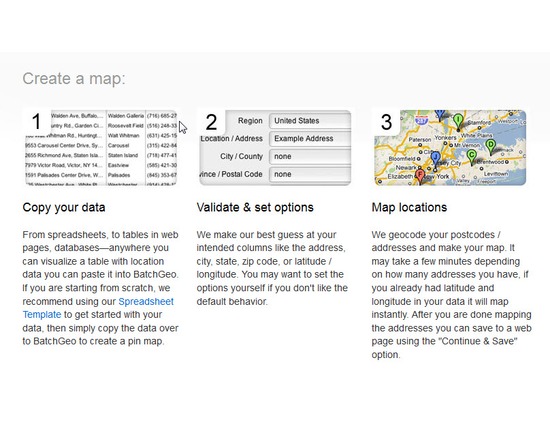550x440 pixels.
Task: Click the 'Staten Island' name cell
Action: tap(123, 155)
